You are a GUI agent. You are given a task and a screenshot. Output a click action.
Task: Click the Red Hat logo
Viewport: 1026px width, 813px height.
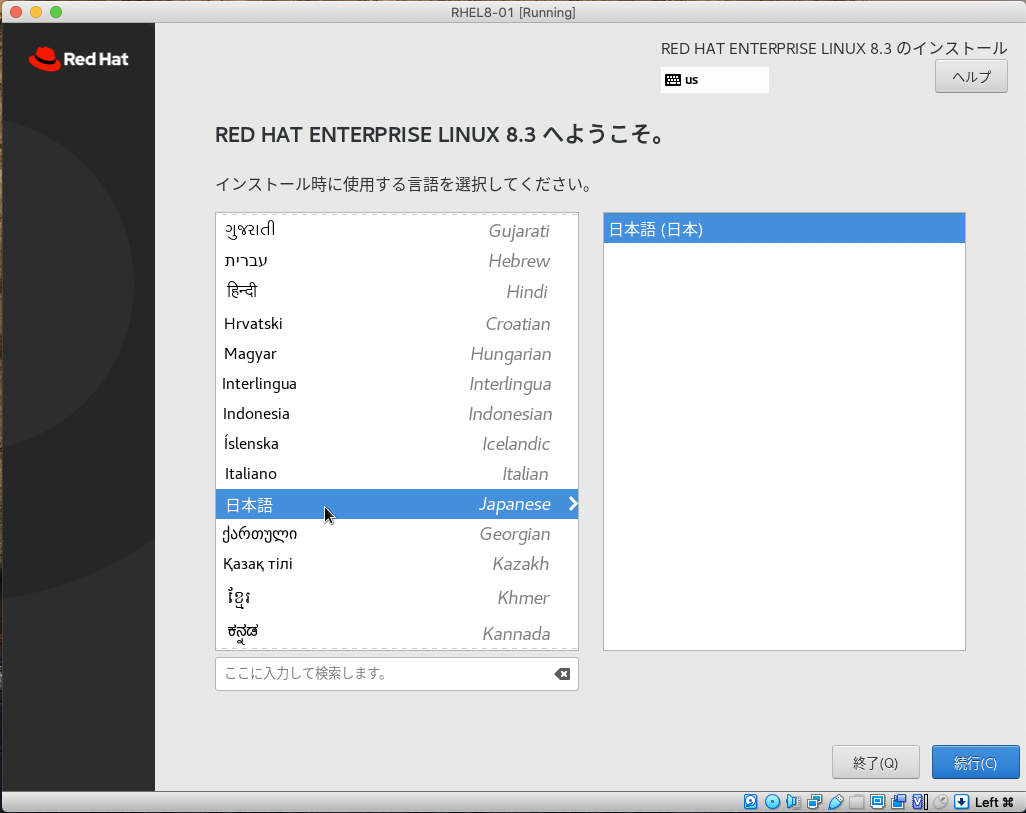77,59
